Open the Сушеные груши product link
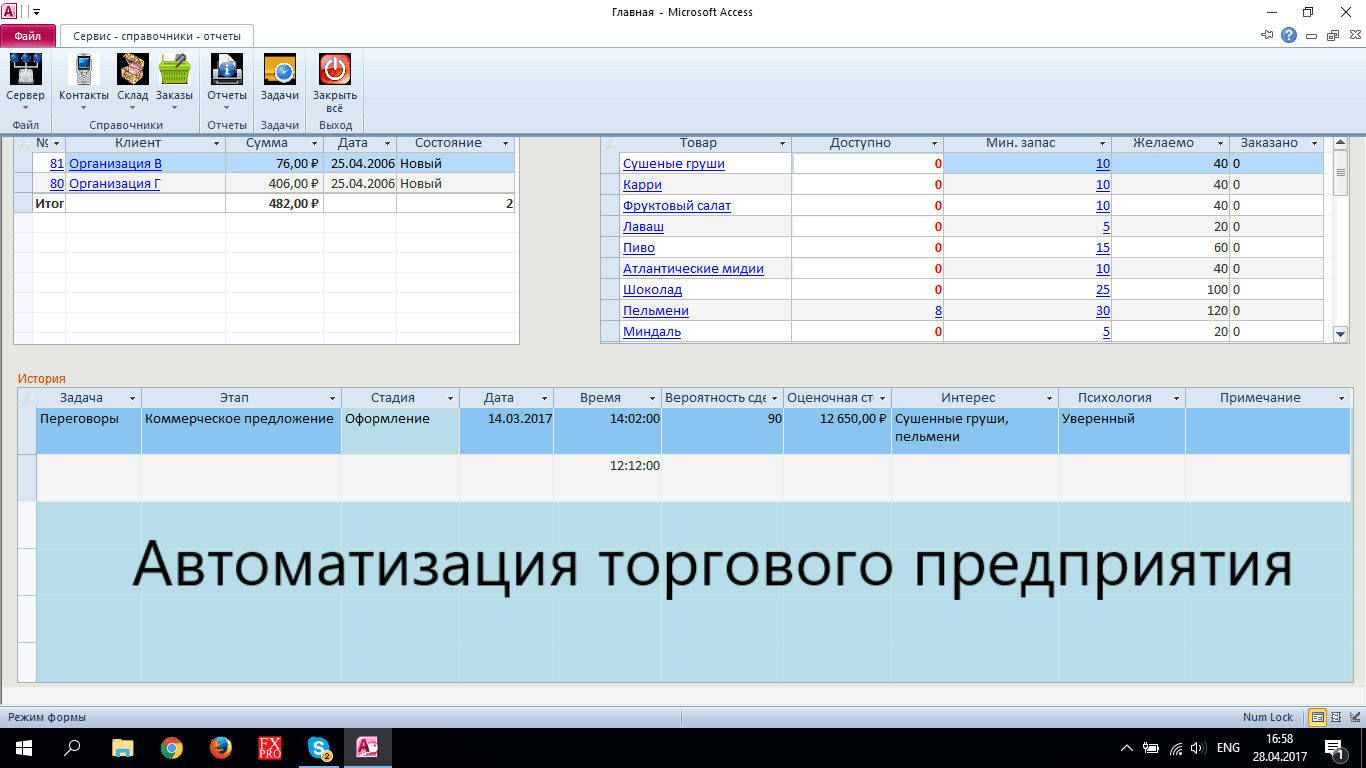 click(x=673, y=163)
